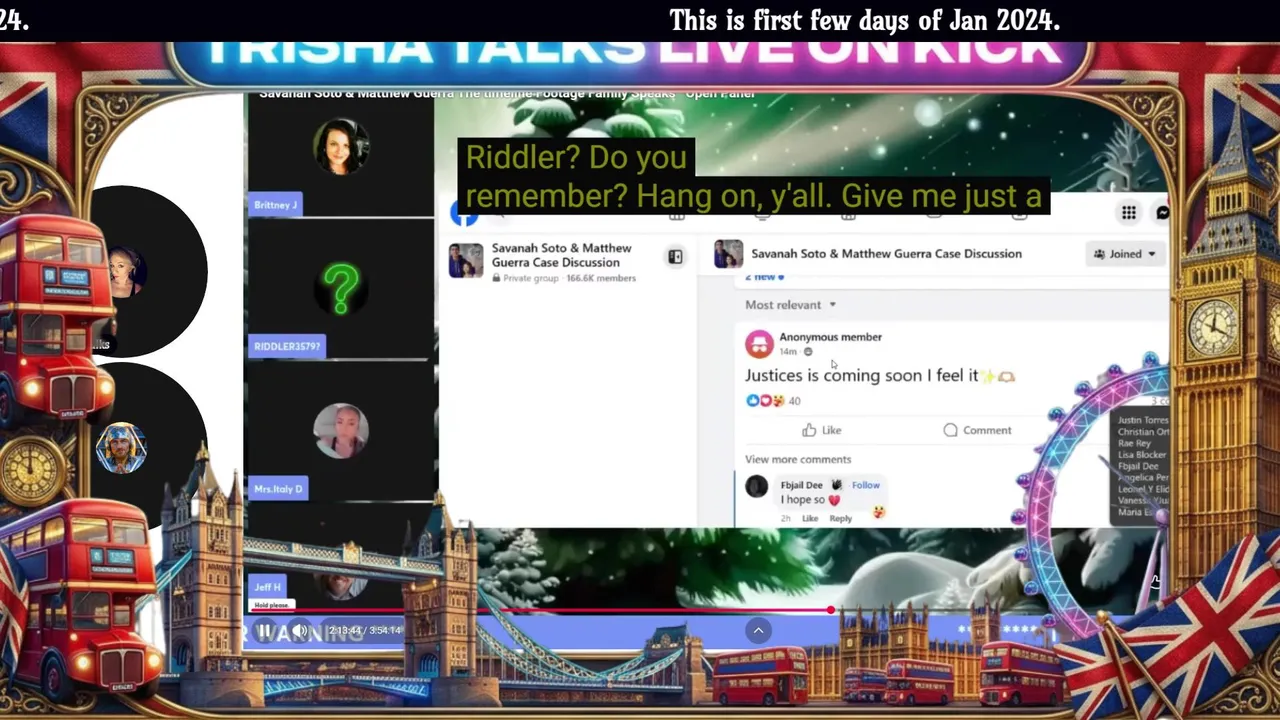The image size is (1280, 720).
Task: Click Justin Torres in the reactions name list
Action: click(1142, 421)
